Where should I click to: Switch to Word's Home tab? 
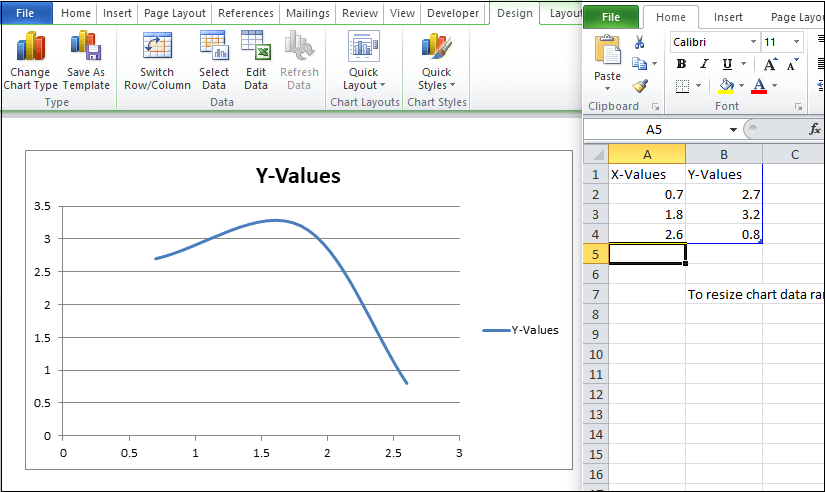tap(76, 13)
